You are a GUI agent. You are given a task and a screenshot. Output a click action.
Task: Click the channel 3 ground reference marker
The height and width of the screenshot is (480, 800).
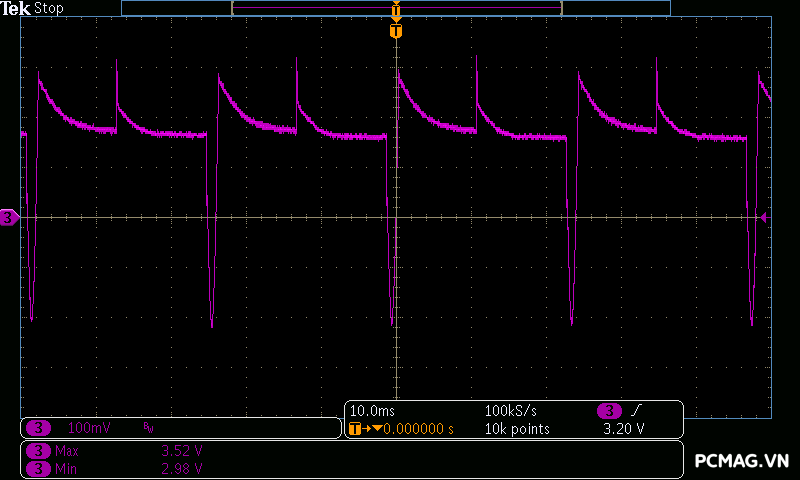pyautogui.click(x=9, y=217)
